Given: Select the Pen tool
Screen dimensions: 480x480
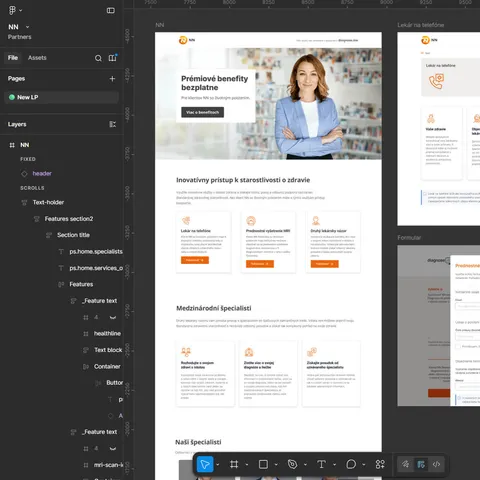Looking at the screenshot, I should [x=292, y=464].
